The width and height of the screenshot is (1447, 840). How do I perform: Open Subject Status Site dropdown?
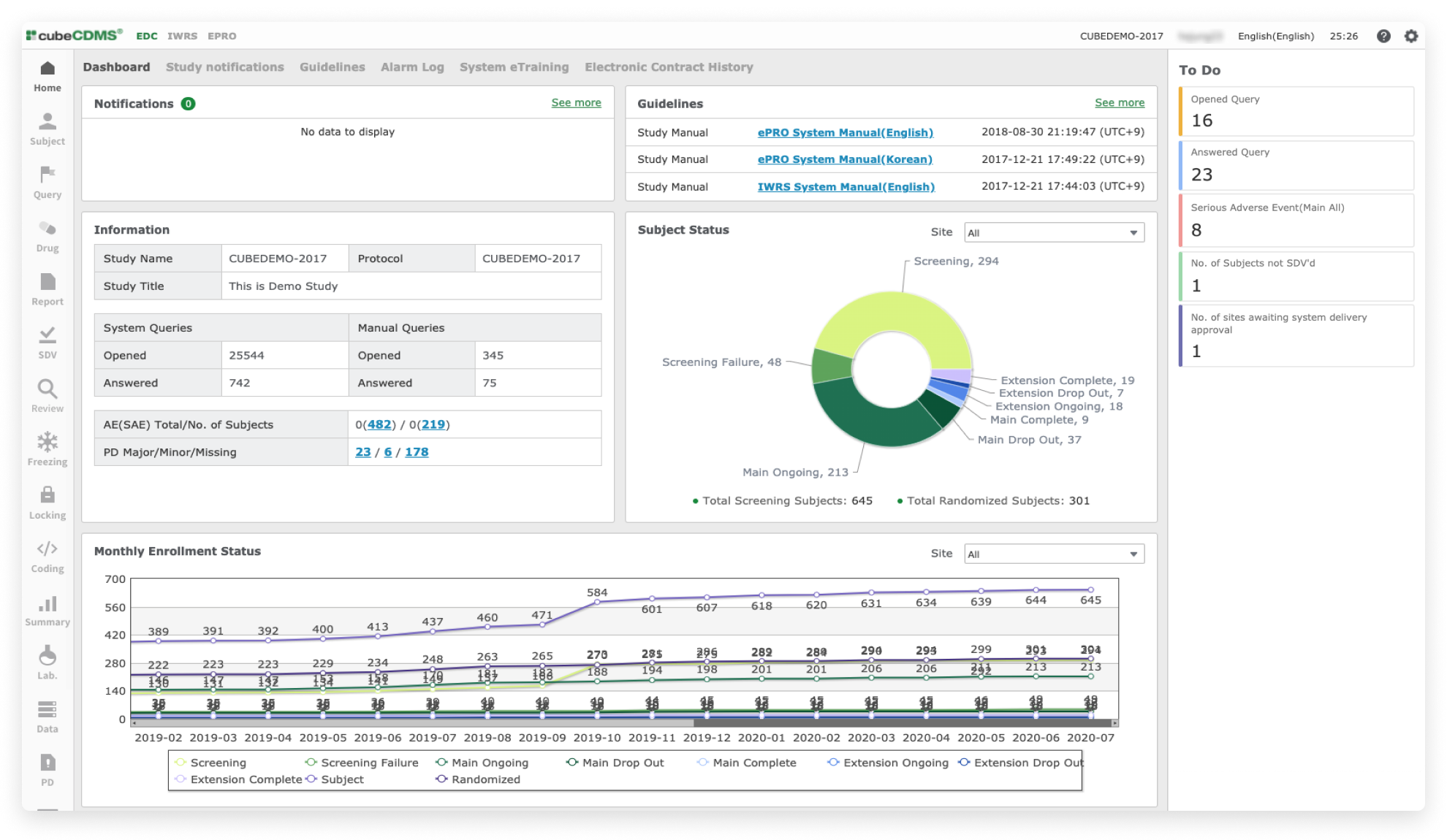1054,232
